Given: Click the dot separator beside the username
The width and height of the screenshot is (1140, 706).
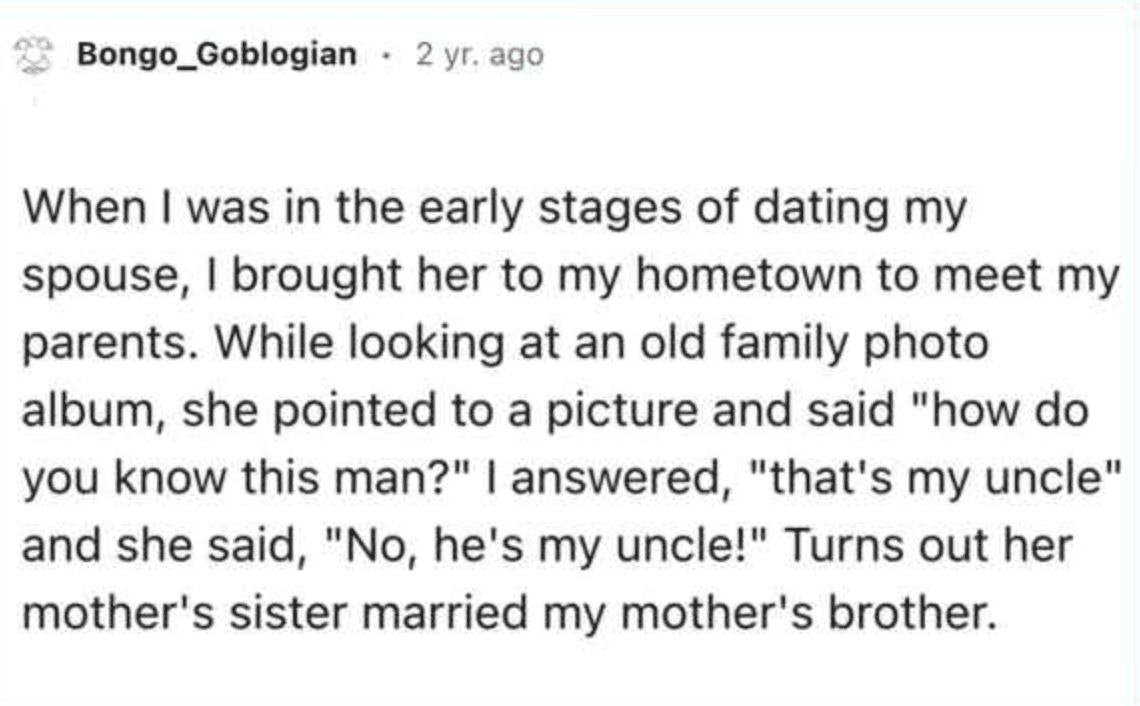Looking at the screenshot, I should [x=385, y=54].
